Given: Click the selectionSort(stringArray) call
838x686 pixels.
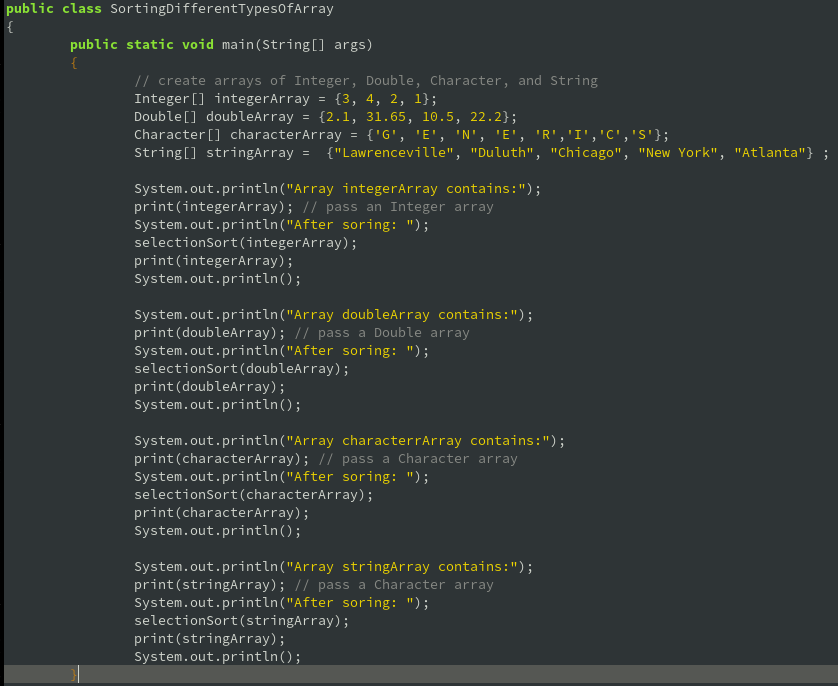Looking at the screenshot, I should point(240,620).
